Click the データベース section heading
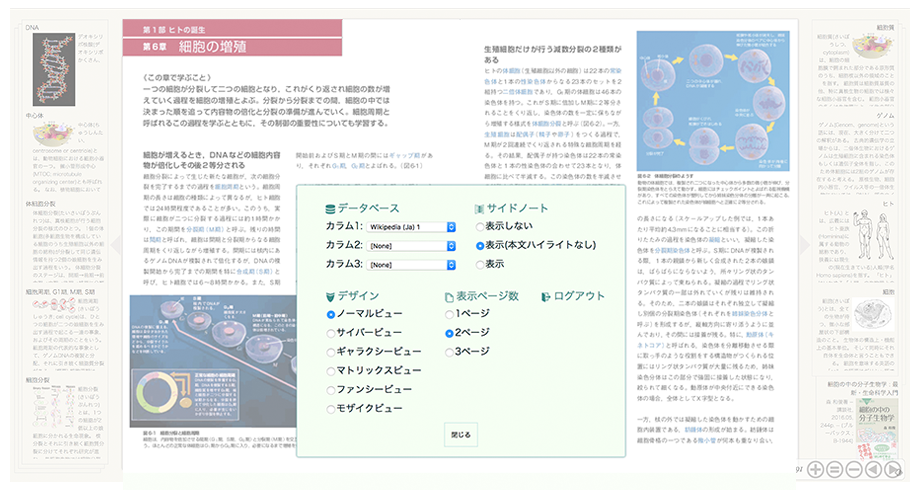The width and height of the screenshot is (920, 490). tap(368, 208)
